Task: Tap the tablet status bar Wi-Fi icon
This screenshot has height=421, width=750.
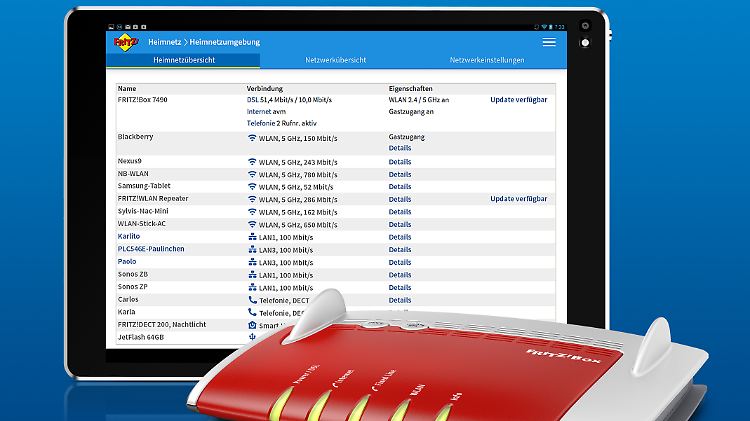Action: tap(544, 27)
